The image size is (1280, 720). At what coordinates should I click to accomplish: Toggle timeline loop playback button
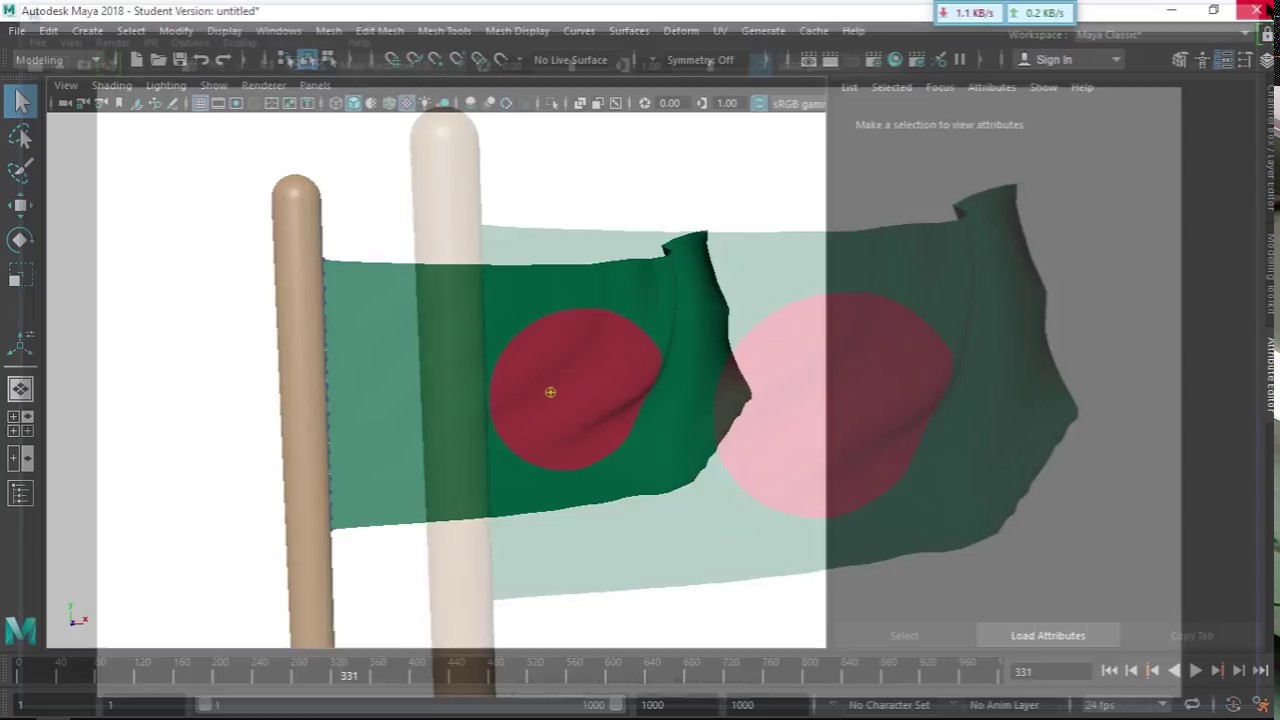tap(1192, 705)
